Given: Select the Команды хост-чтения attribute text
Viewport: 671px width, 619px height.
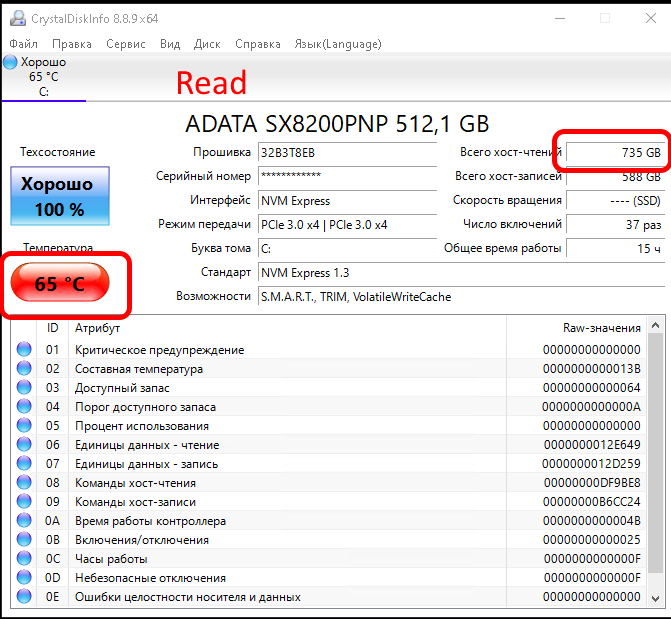Looking at the screenshot, I should (x=136, y=483).
